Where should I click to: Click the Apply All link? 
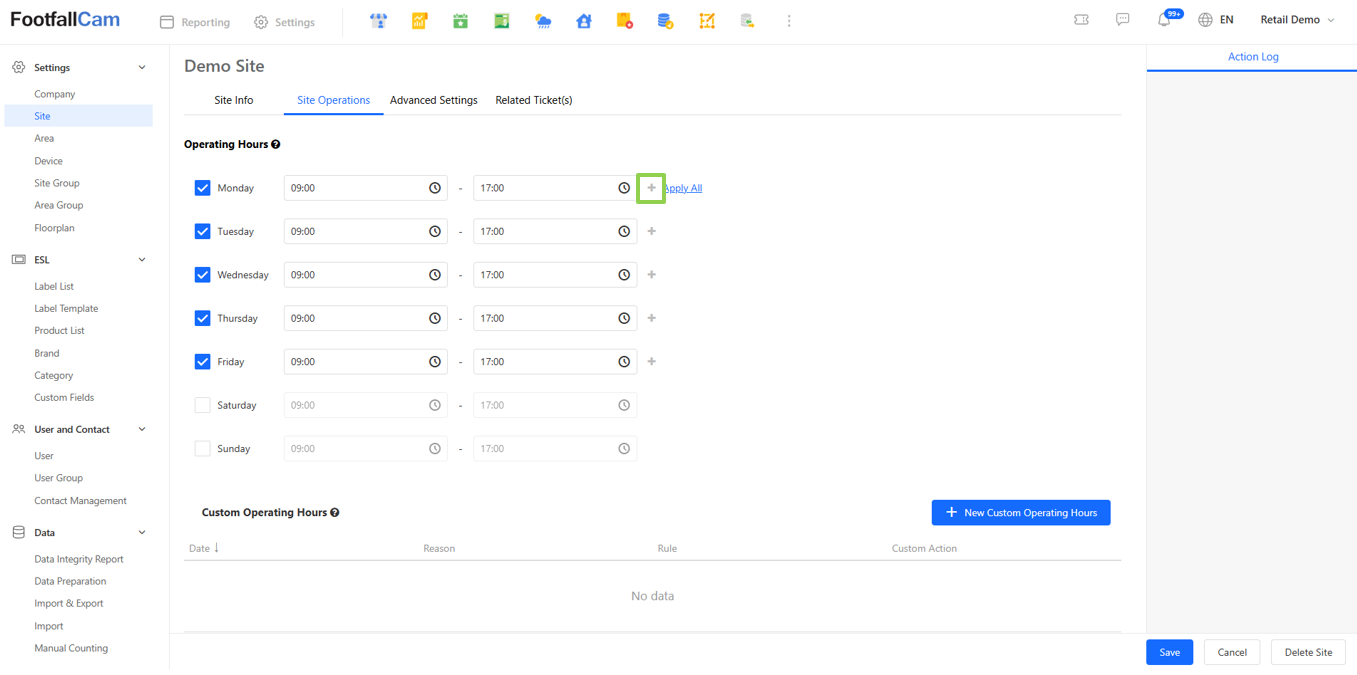click(685, 188)
